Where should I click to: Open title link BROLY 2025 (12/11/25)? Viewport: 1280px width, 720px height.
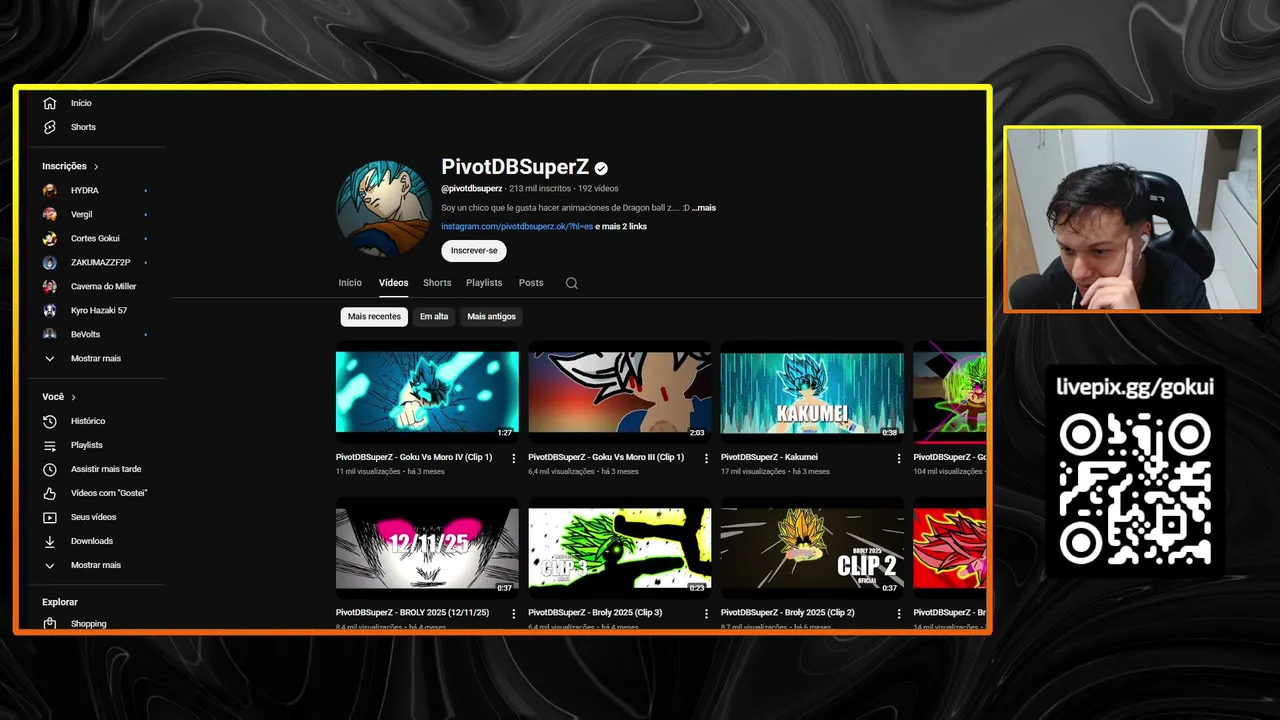tap(412, 612)
